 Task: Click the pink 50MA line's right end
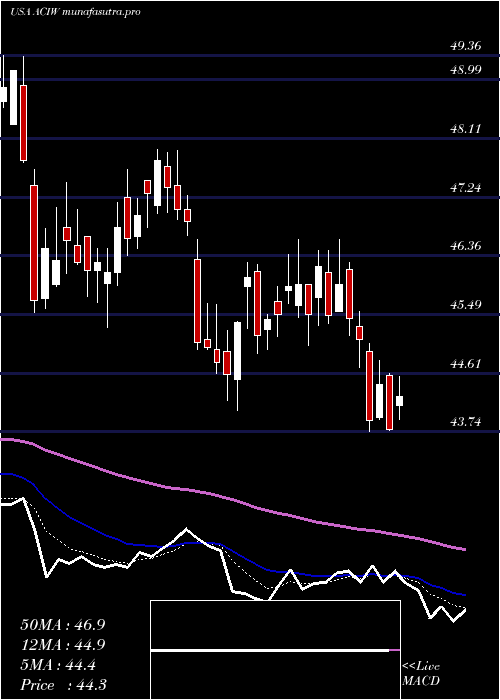point(464,550)
